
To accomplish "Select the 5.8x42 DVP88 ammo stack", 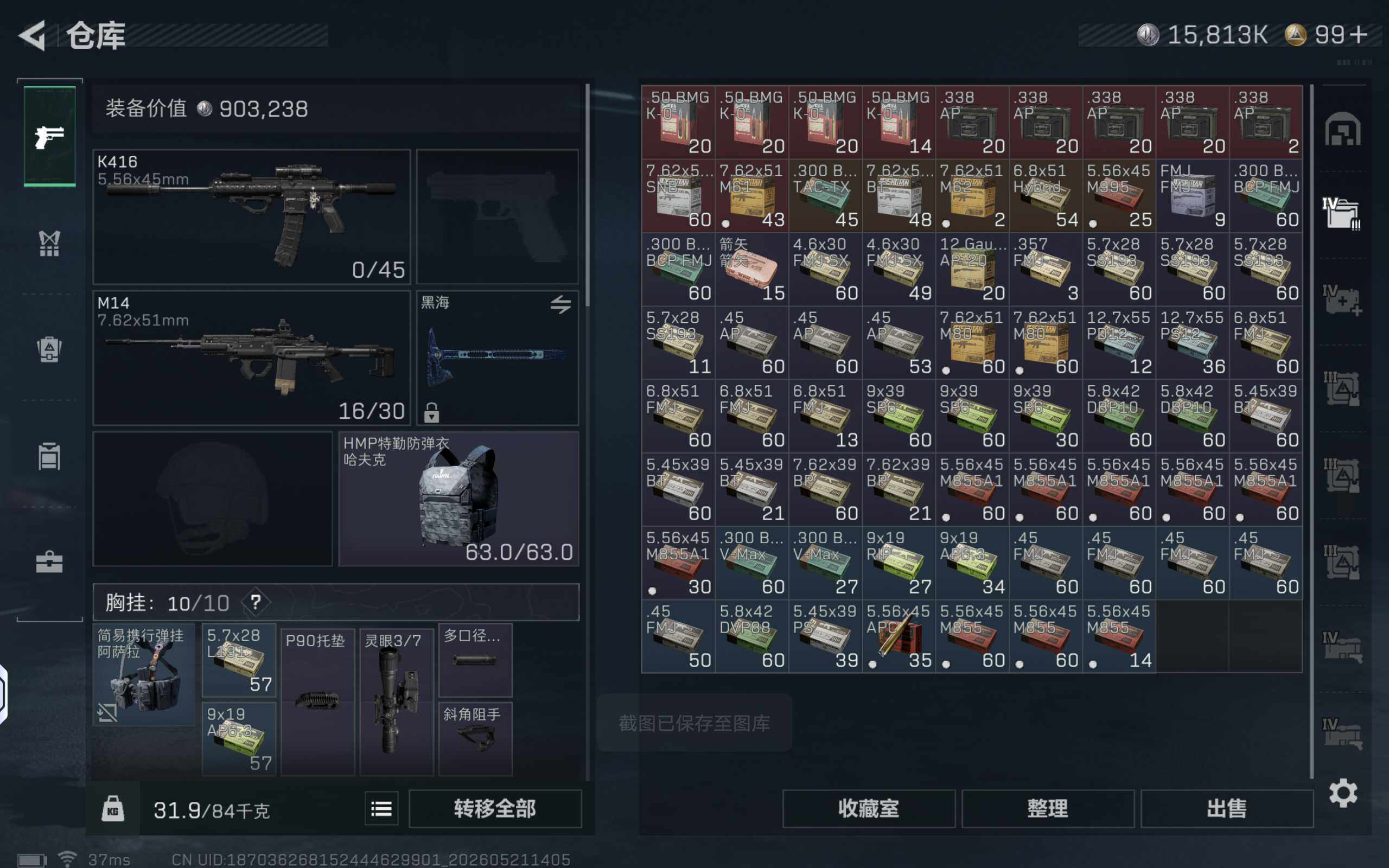I will click(752, 637).
